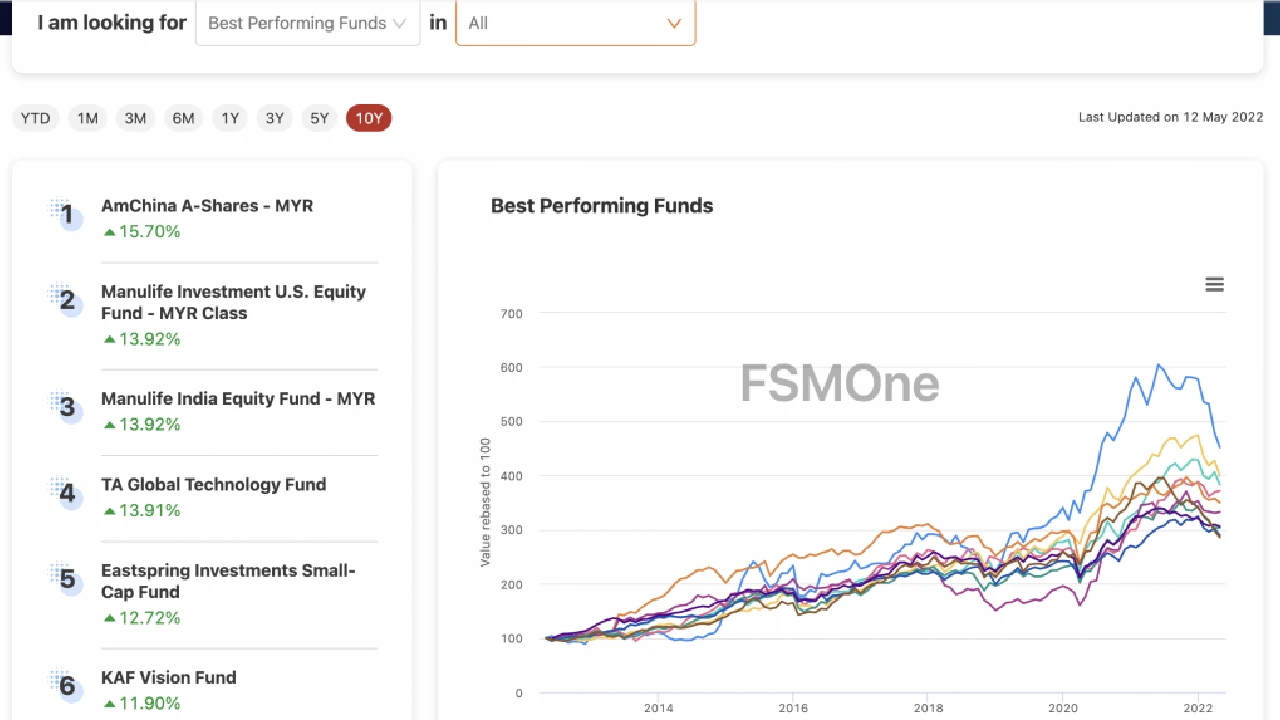Open the 'All' category dropdown
Screen dimensions: 1280x720
pos(575,23)
